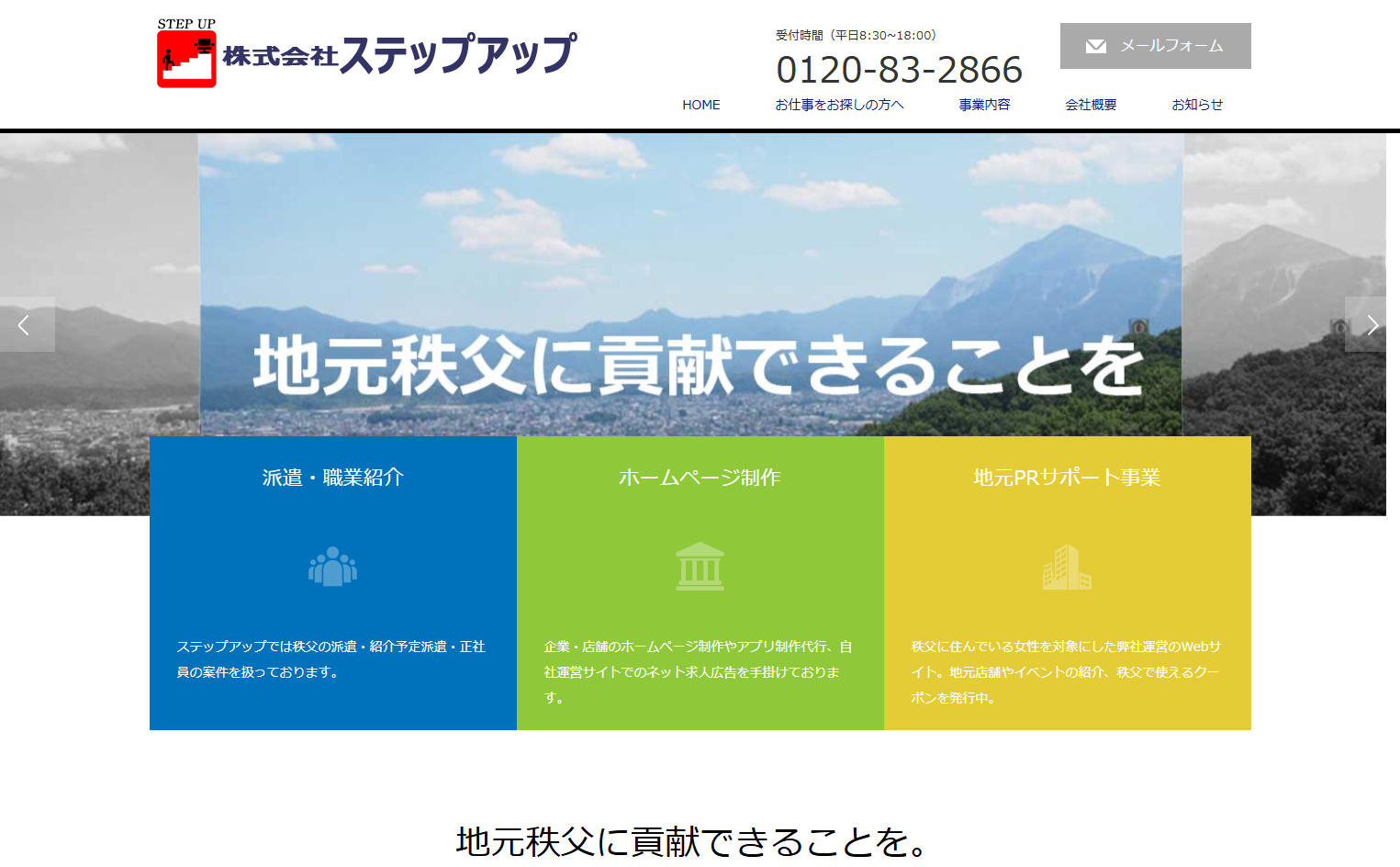Click the envelope icon on メールフォーム button

(x=1095, y=45)
